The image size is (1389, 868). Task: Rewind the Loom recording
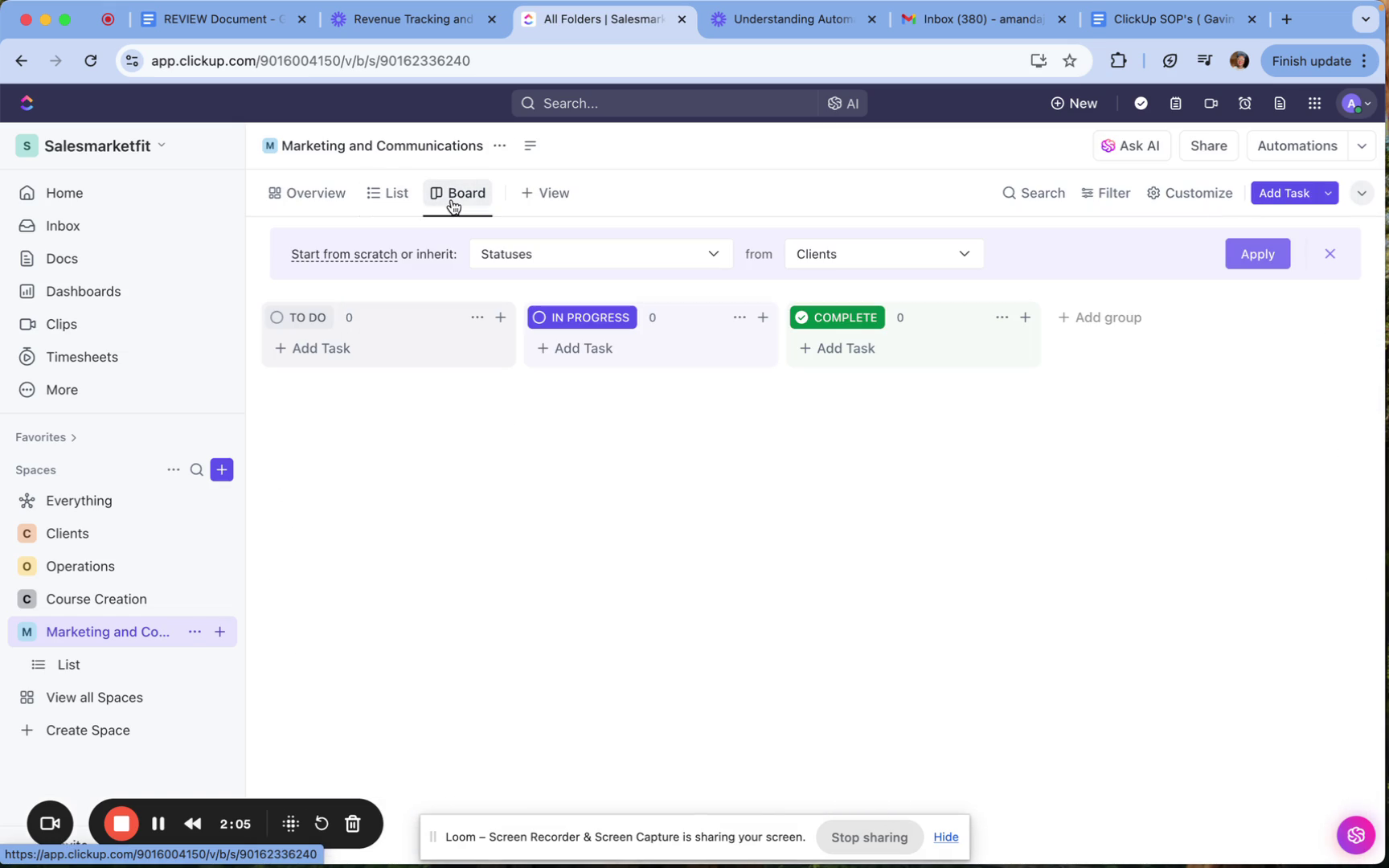tap(193, 824)
